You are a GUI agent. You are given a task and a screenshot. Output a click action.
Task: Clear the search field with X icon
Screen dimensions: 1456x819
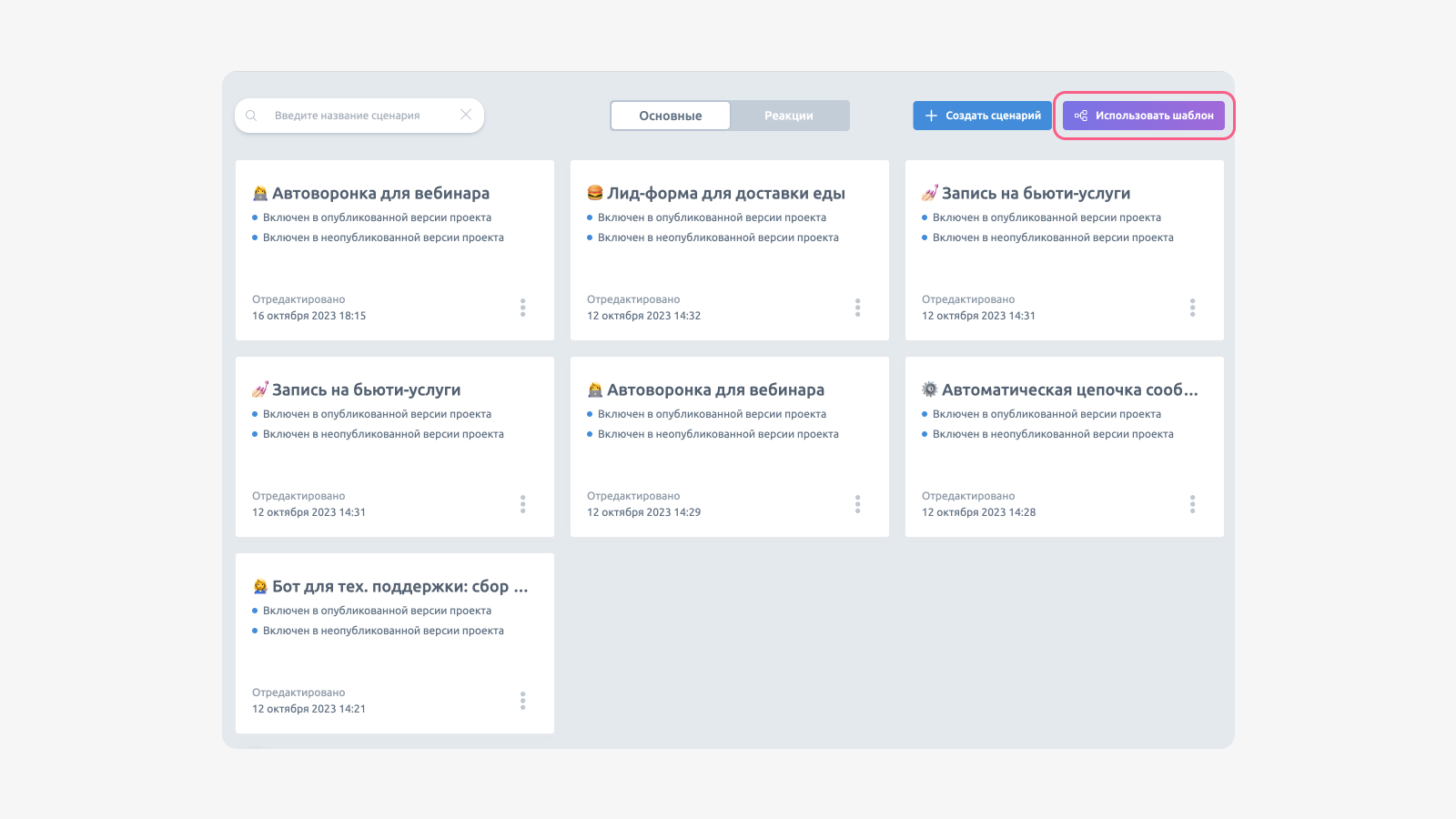click(x=466, y=115)
